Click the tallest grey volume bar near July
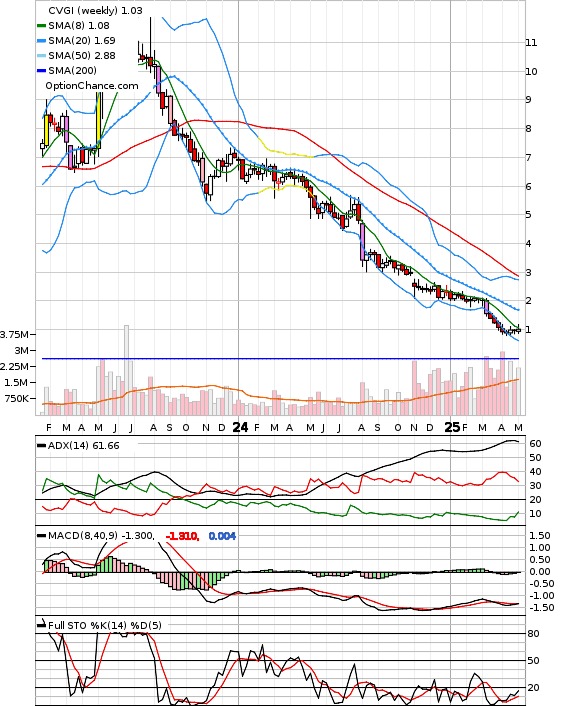 (127, 370)
